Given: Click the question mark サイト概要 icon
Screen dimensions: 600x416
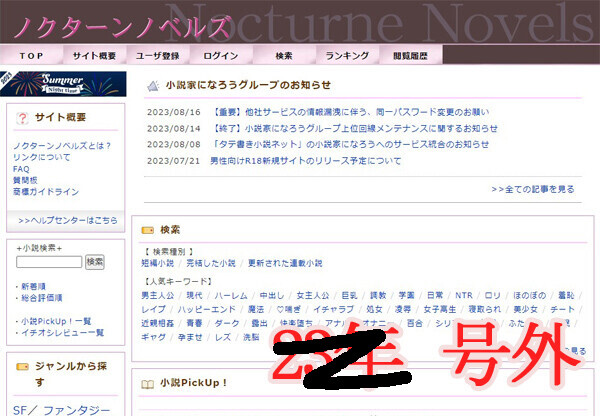Looking at the screenshot, I should (22, 118).
